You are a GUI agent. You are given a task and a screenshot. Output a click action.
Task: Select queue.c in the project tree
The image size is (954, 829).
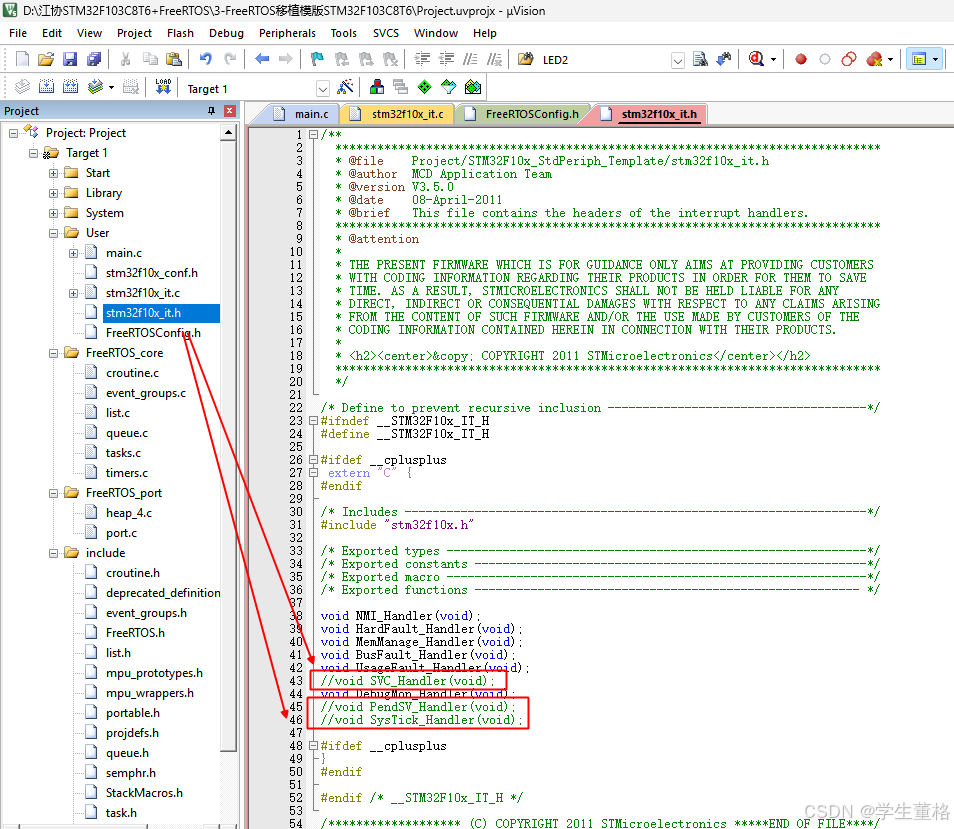(127, 433)
